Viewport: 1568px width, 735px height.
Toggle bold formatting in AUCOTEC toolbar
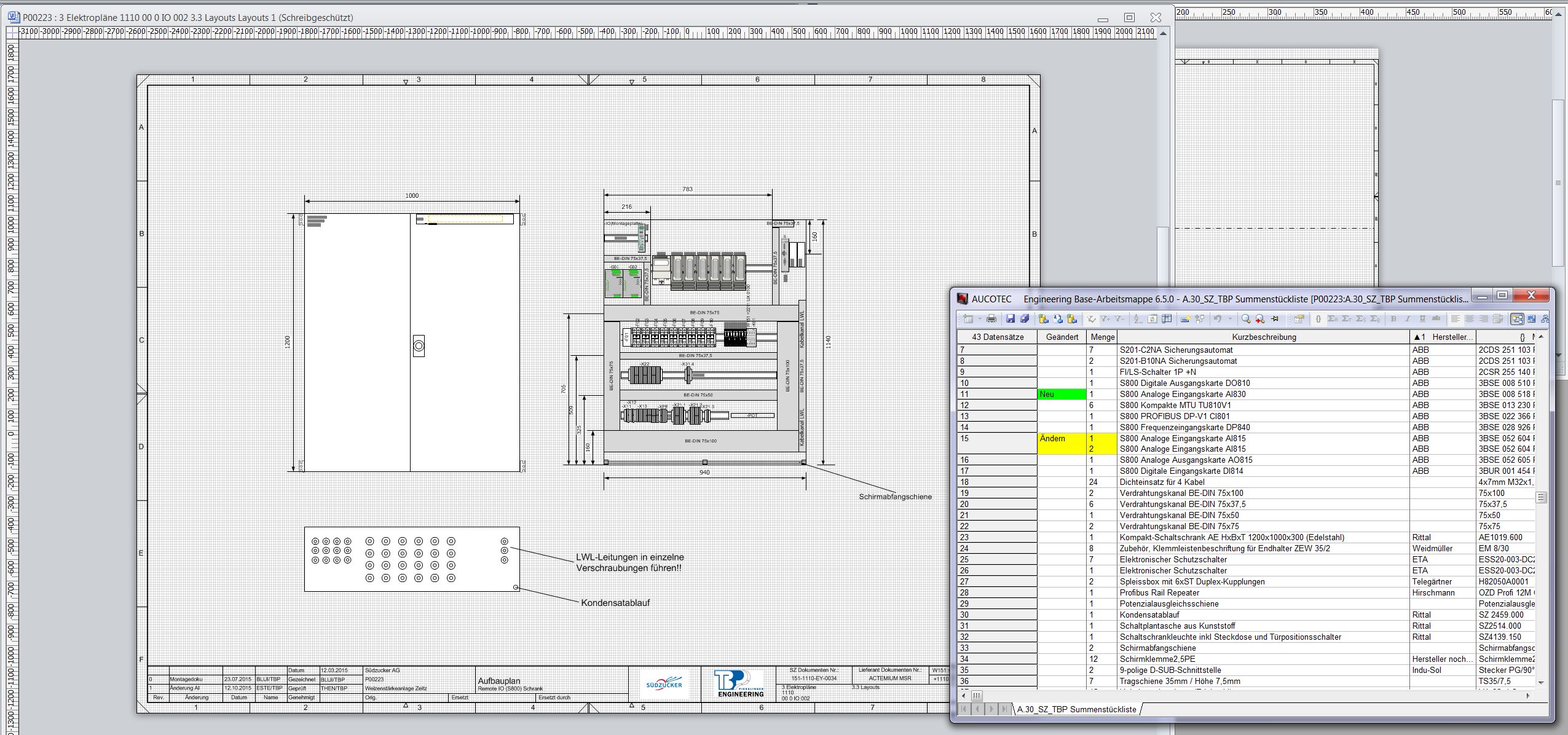[x=1393, y=319]
